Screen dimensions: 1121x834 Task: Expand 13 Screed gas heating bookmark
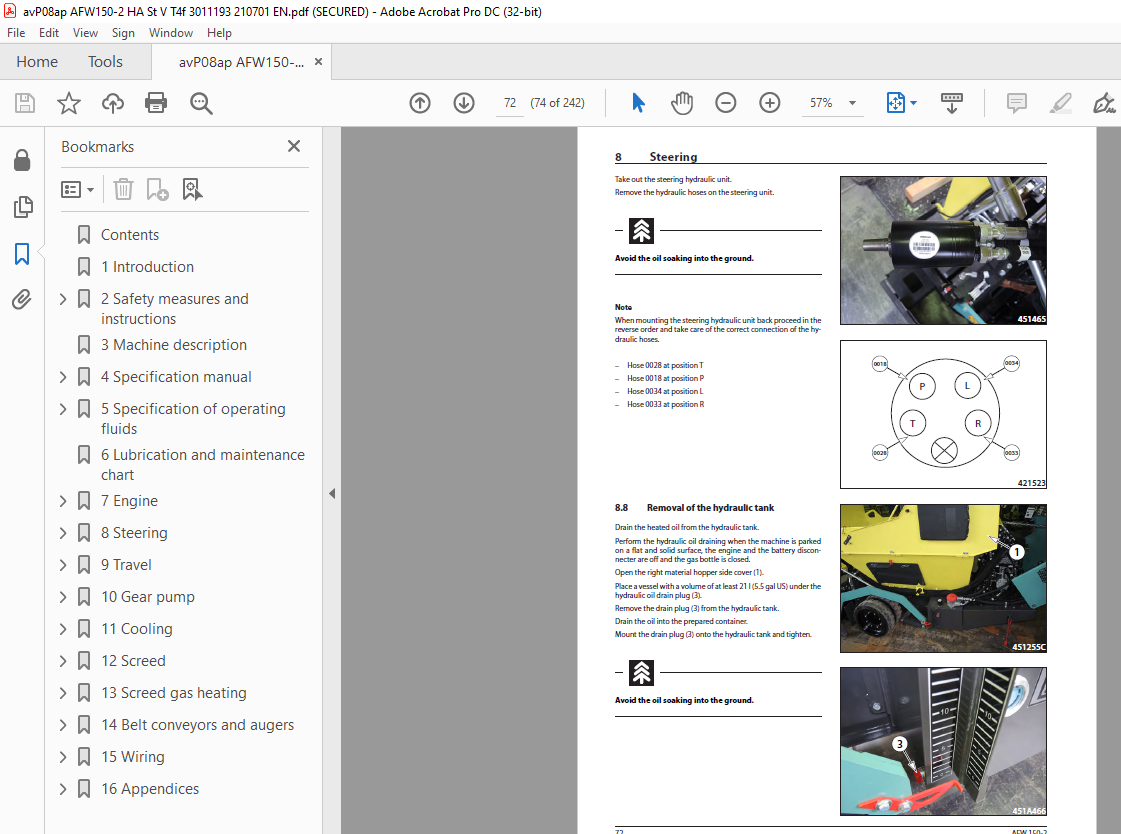pyautogui.click(x=63, y=692)
